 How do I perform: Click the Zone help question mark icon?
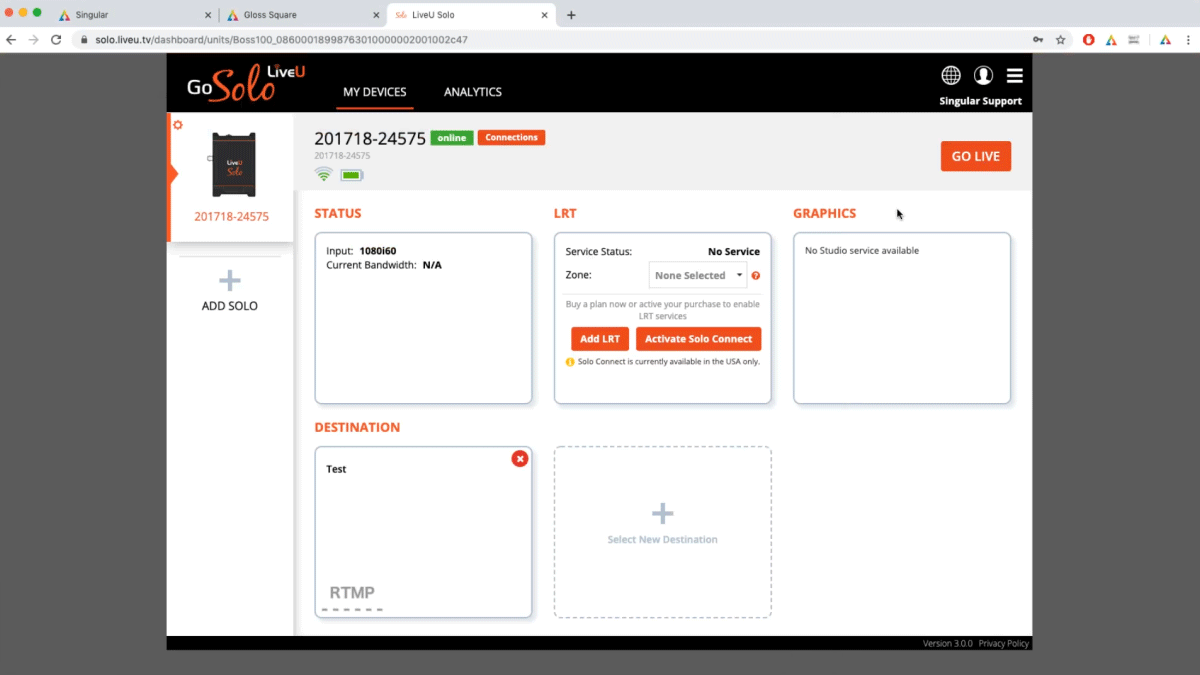point(755,276)
